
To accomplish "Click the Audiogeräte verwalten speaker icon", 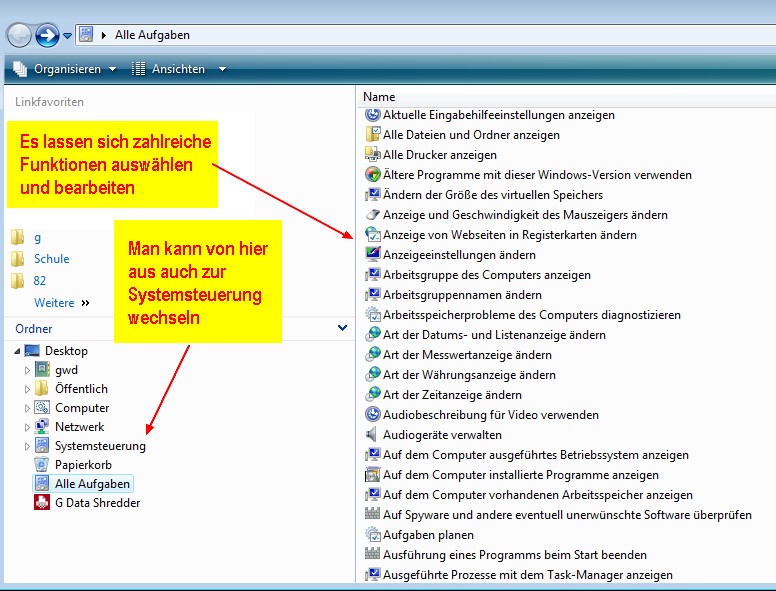I will tap(373, 435).
